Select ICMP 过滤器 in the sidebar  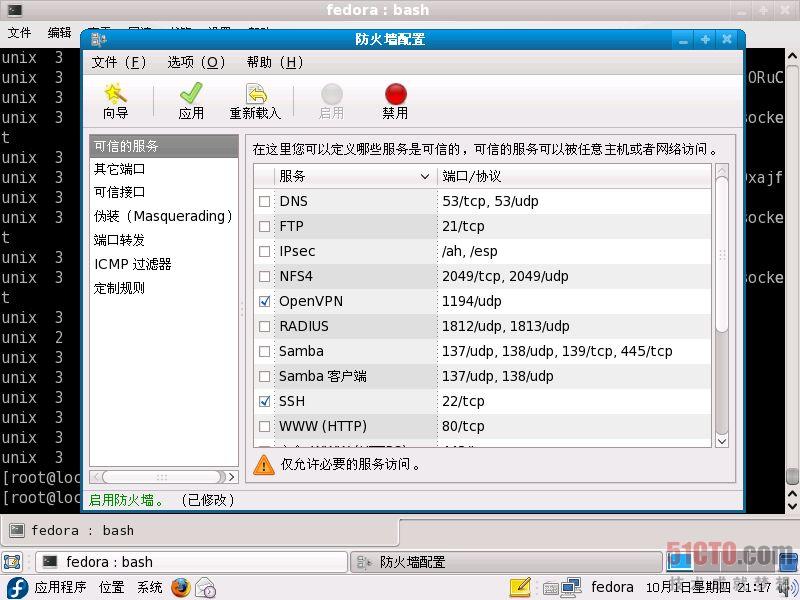point(164,264)
